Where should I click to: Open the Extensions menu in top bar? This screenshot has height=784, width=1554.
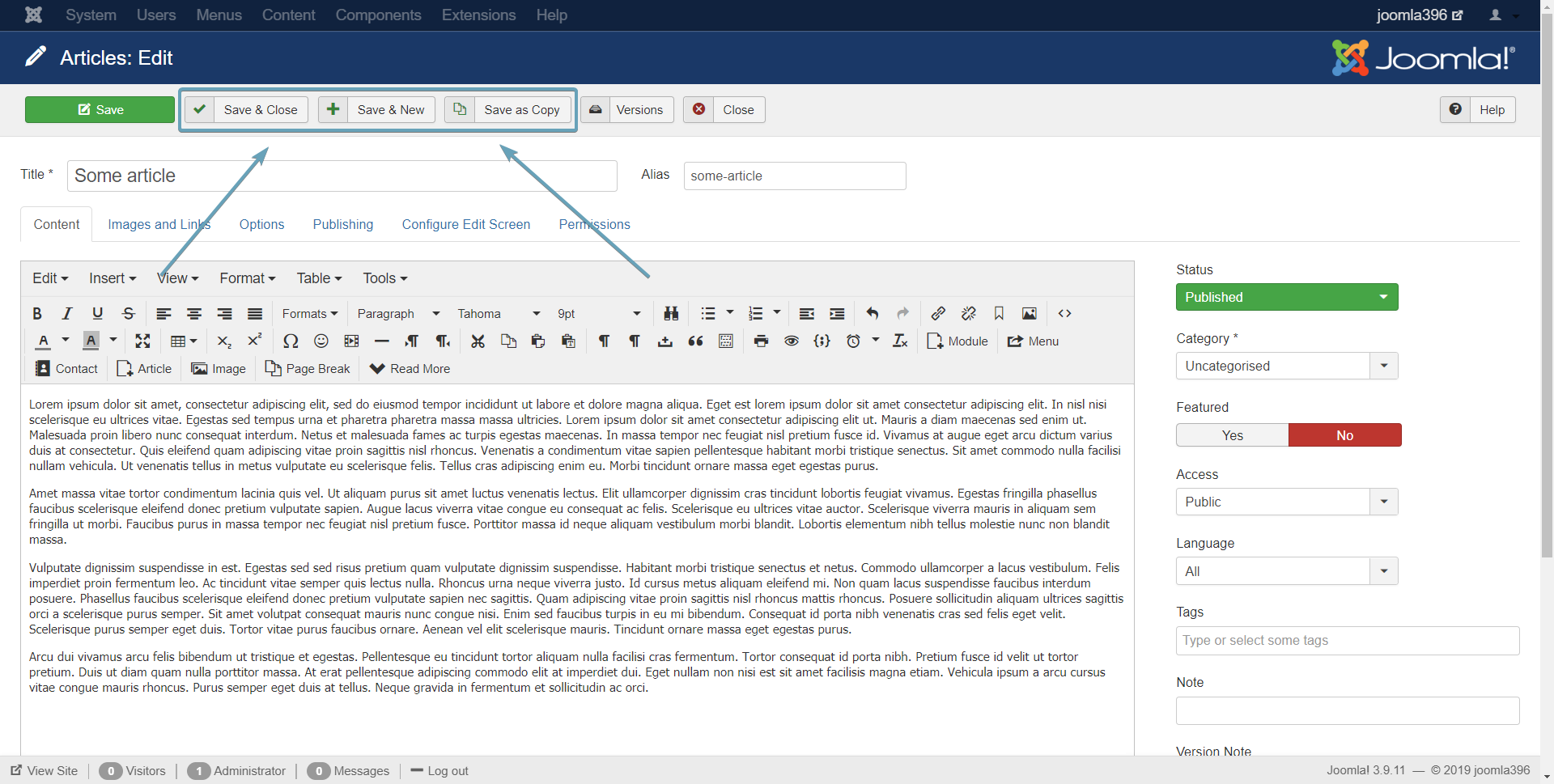[478, 15]
